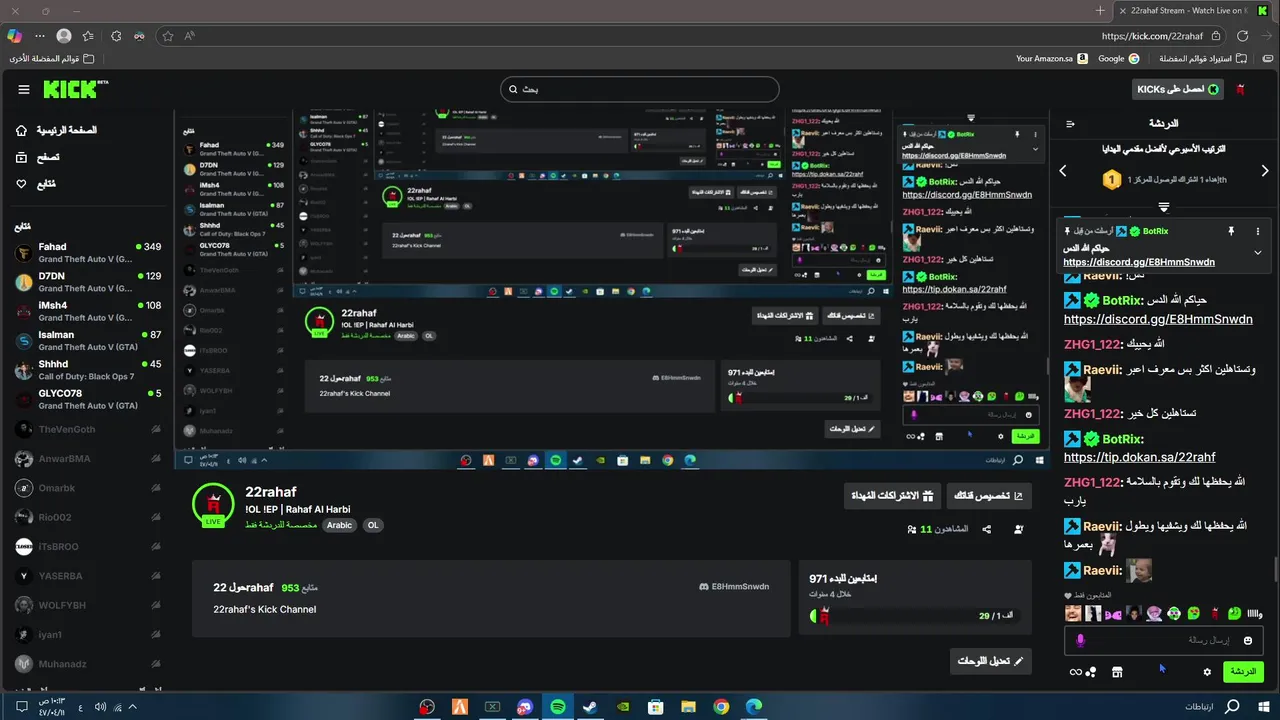1280x720 pixels.
Task: Open followed channel D7DN in the sidebar
Action: click(88, 282)
